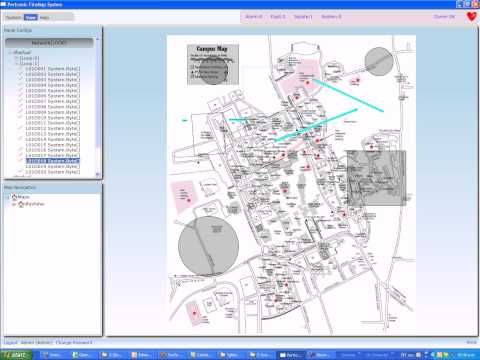
Task: Select the L01D009 System.Byte[] row
Action: coord(53,112)
